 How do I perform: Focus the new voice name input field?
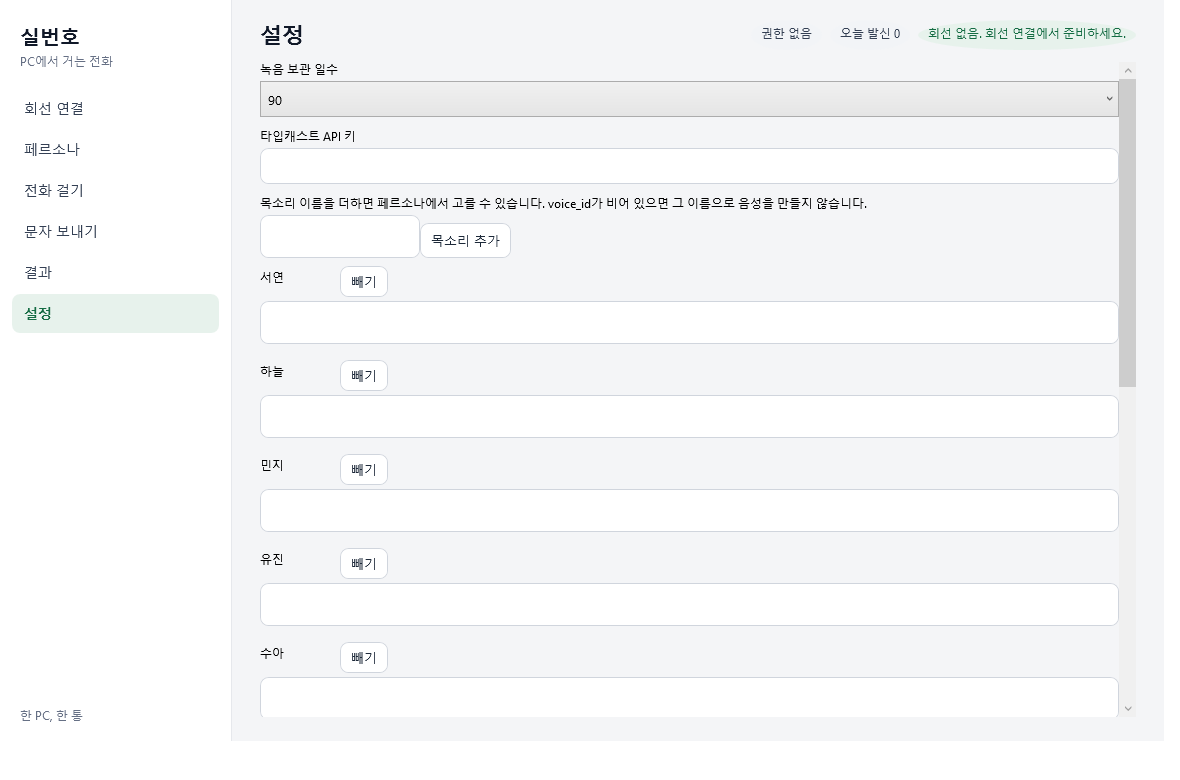click(x=339, y=236)
